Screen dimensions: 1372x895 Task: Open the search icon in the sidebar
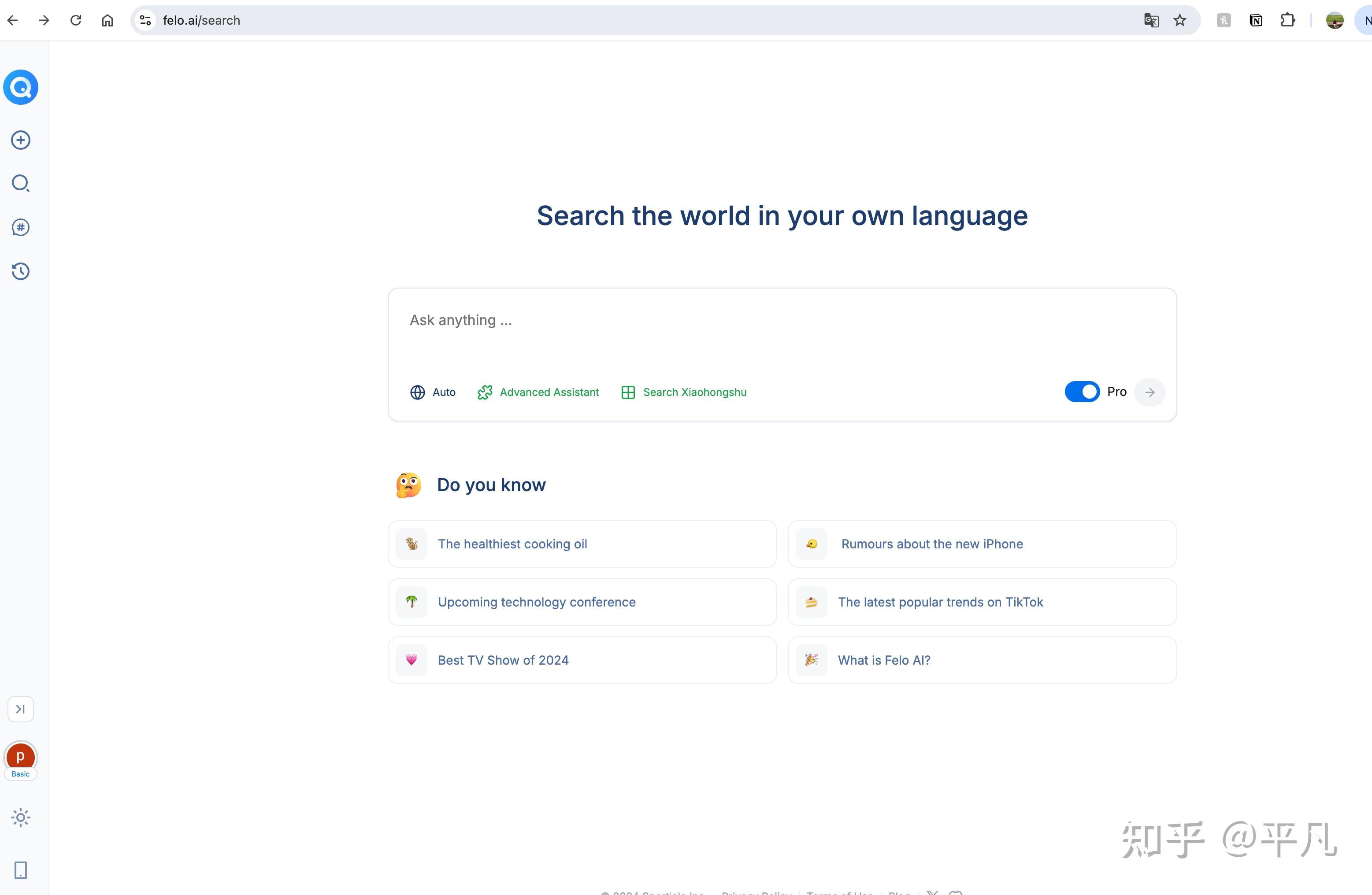21,183
